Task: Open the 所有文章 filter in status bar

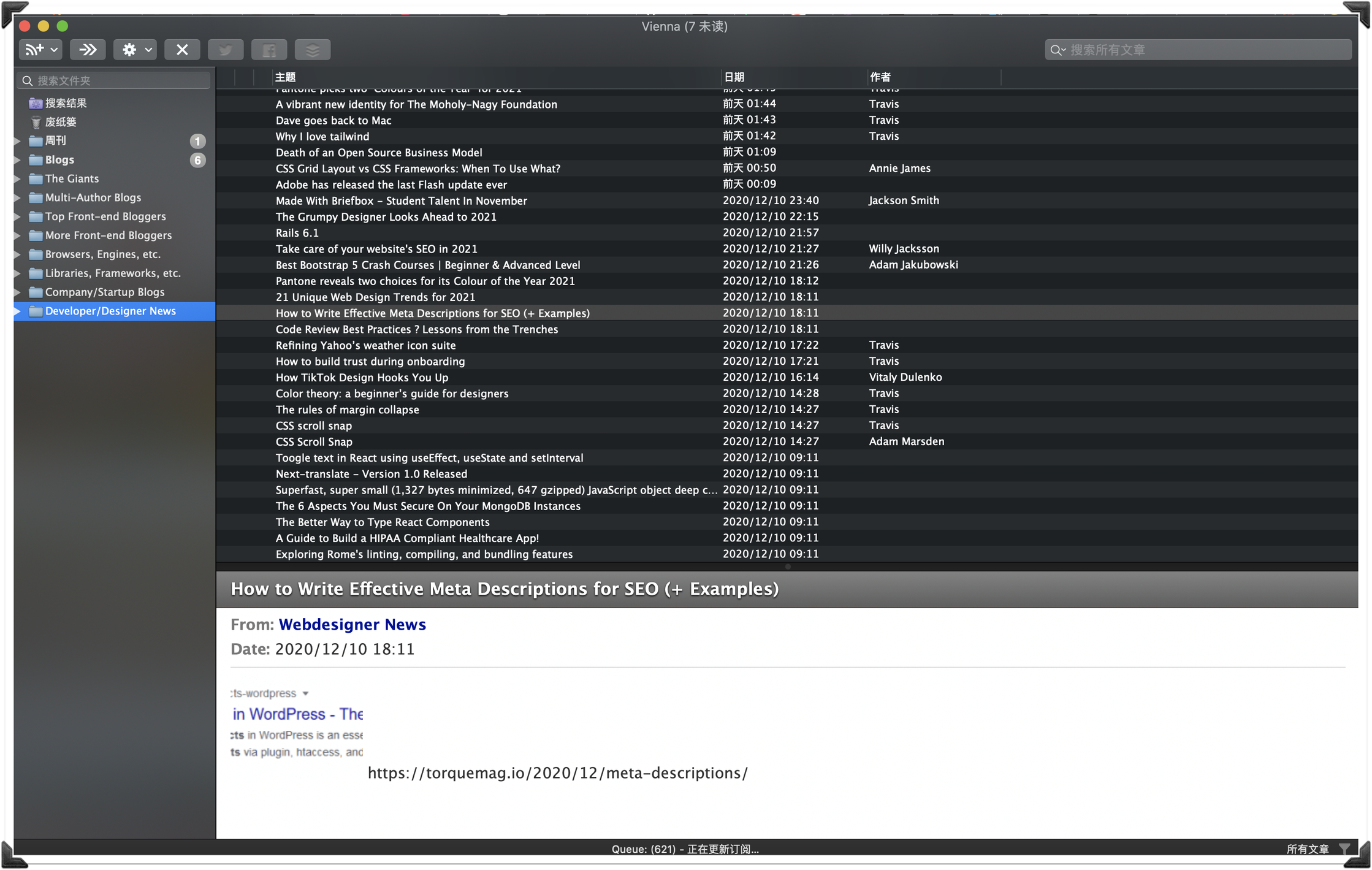Action: click(1307, 849)
